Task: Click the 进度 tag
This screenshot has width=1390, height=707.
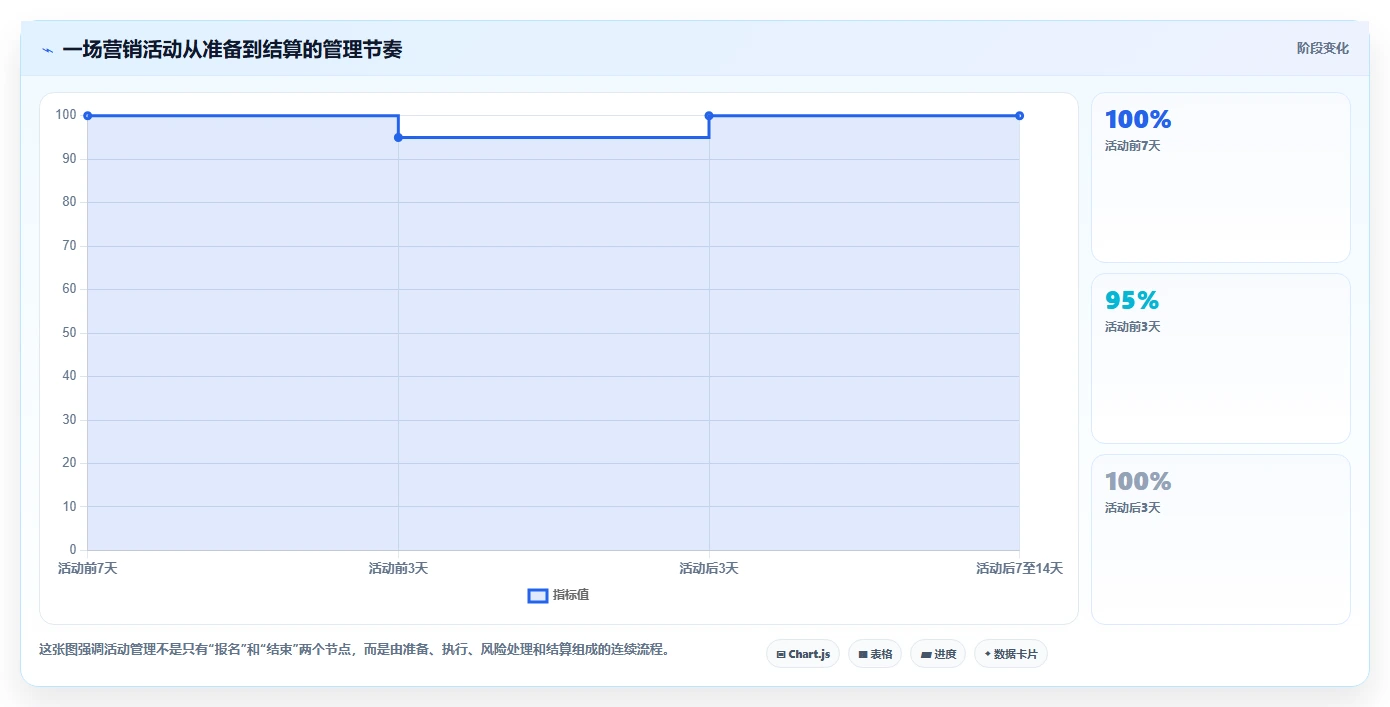Action: click(938, 654)
